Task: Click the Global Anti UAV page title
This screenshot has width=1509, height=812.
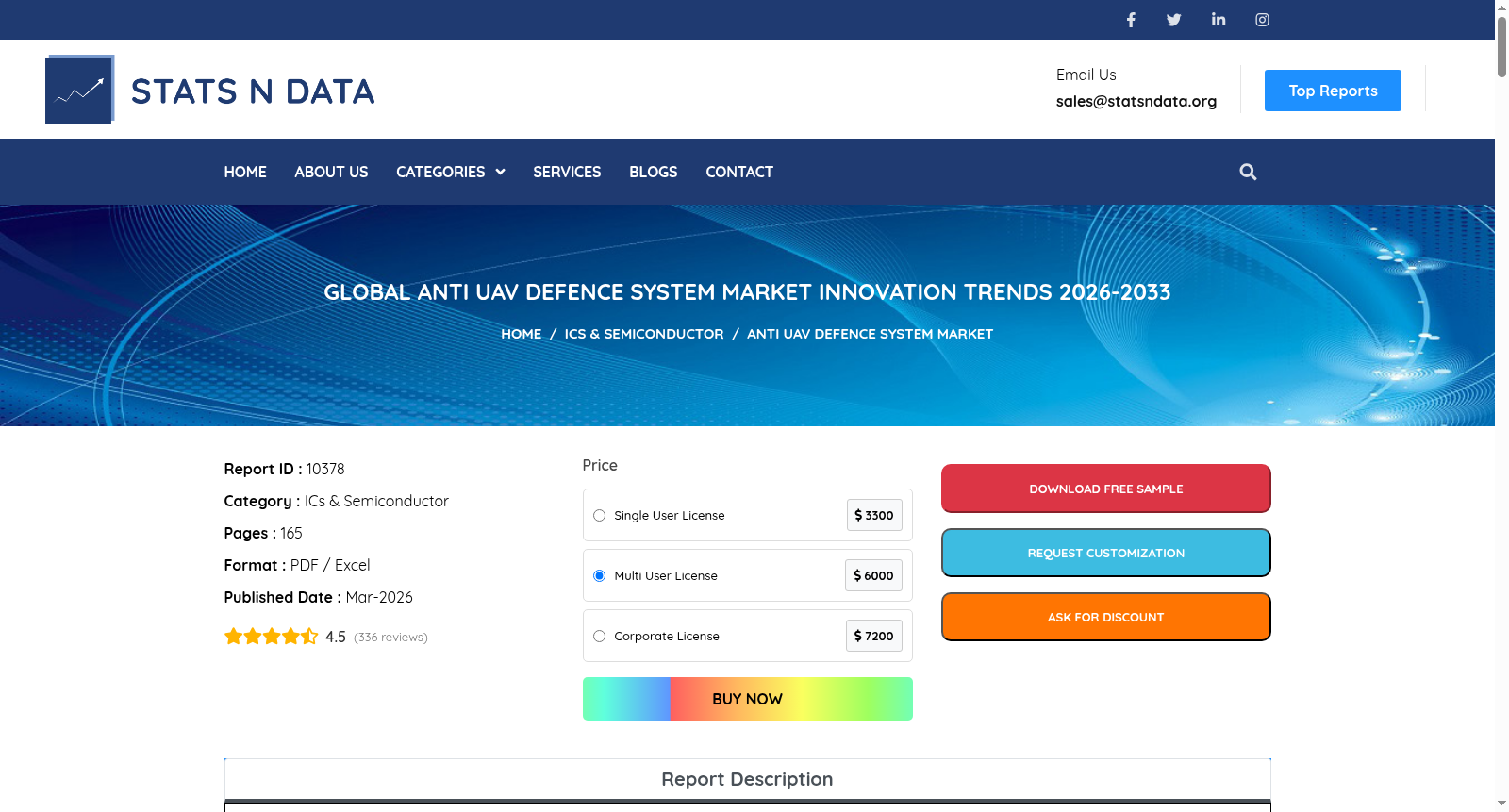Action: (x=747, y=292)
